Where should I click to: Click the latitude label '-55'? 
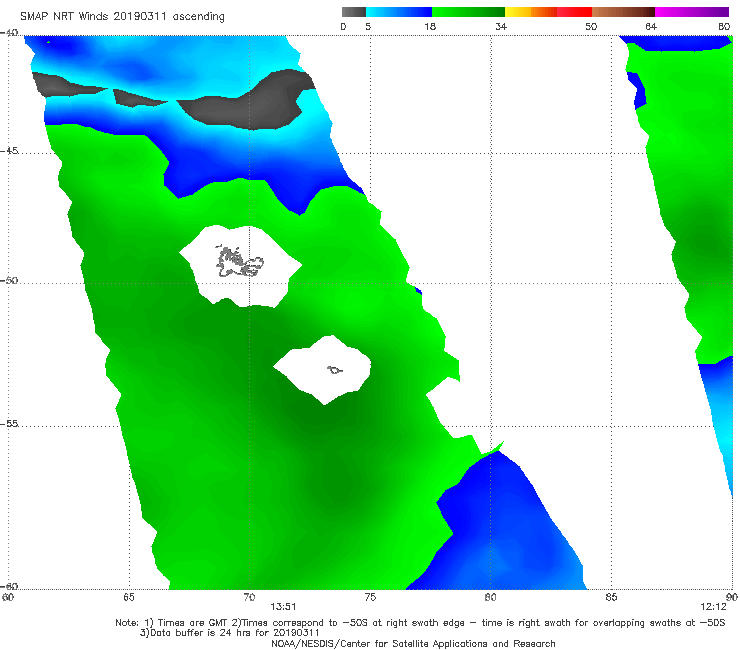tap(9, 423)
